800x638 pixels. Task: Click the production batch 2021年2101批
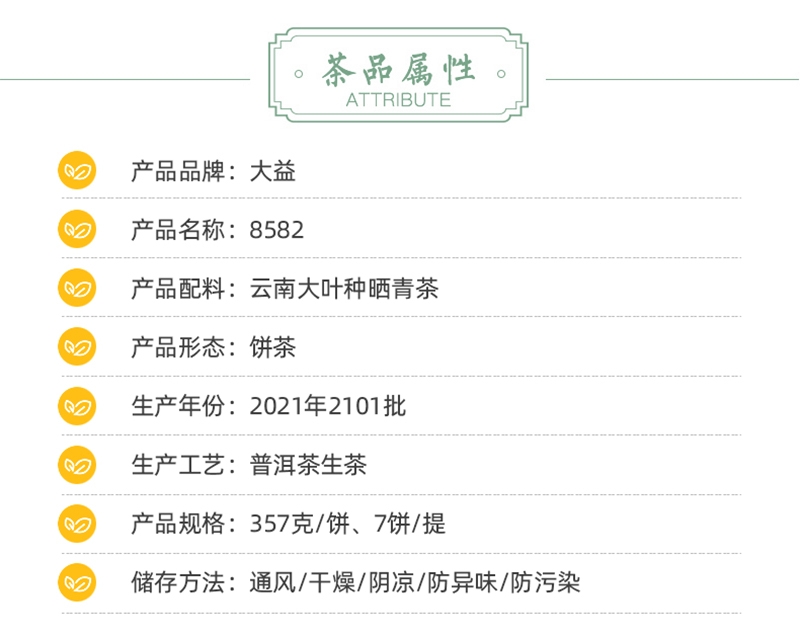[x=328, y=407]
